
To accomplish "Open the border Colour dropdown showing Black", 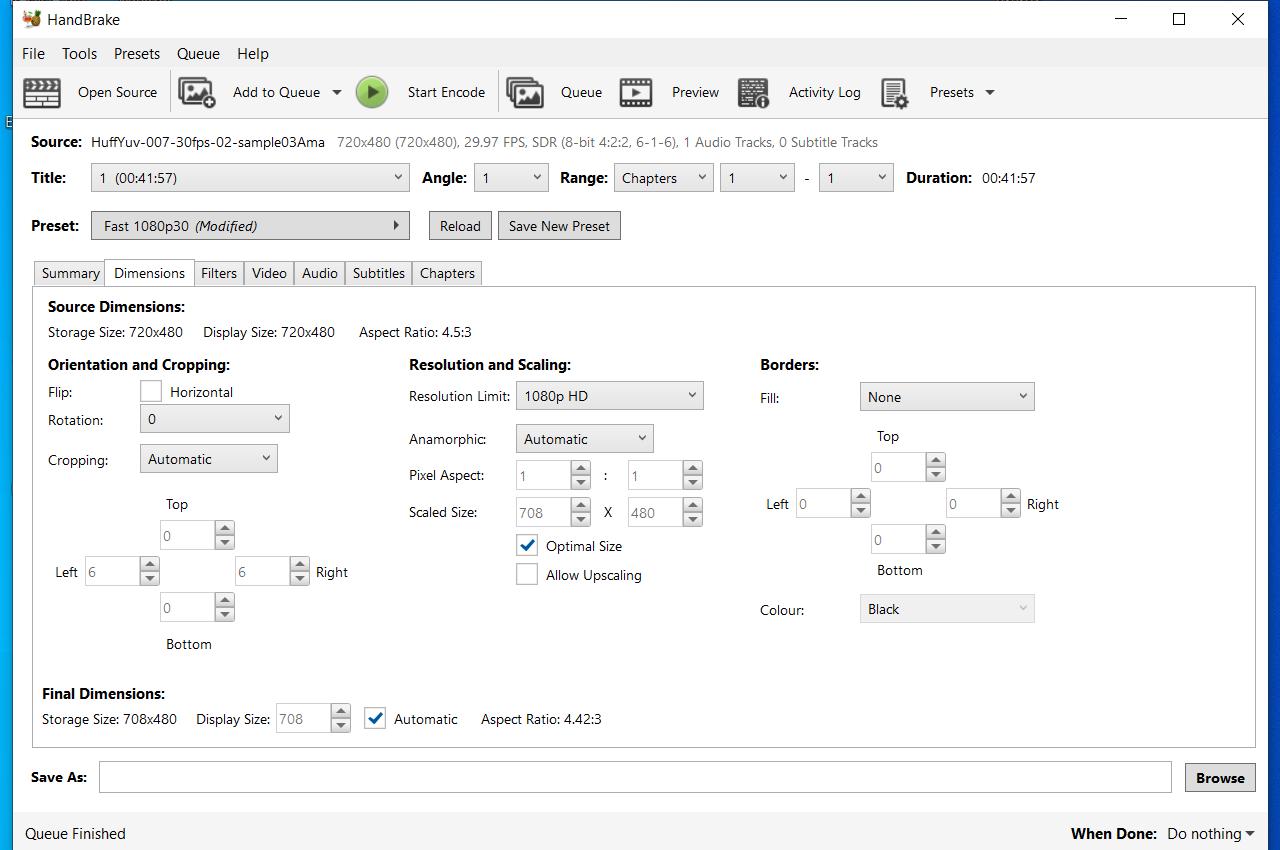I will (x=947, y=609).
